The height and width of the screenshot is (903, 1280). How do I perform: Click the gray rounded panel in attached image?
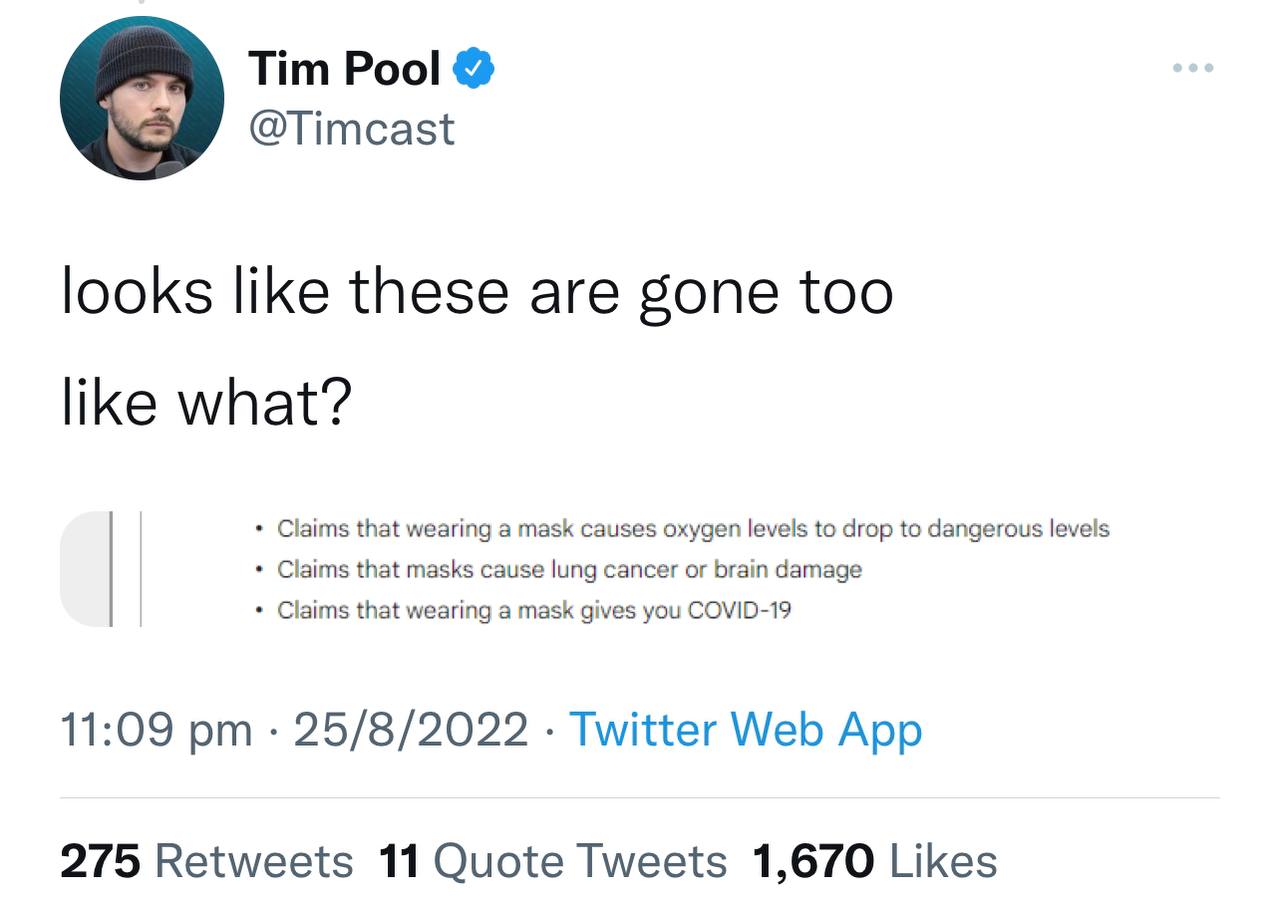[x=84, y=569]
